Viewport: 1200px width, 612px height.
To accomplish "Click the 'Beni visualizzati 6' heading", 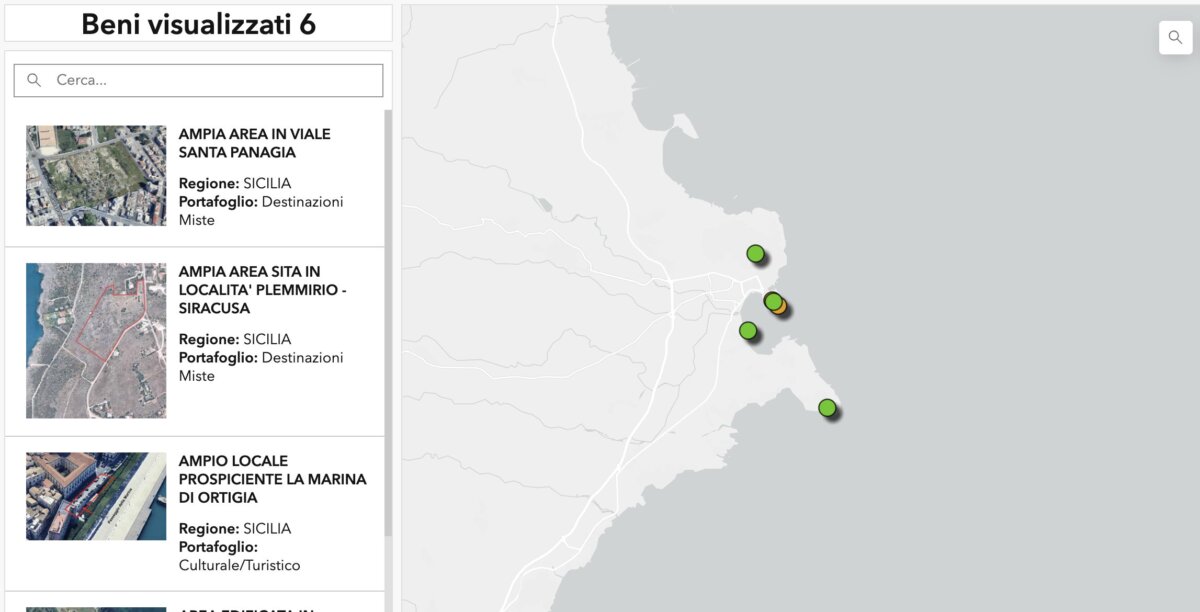I will [198, 24].
